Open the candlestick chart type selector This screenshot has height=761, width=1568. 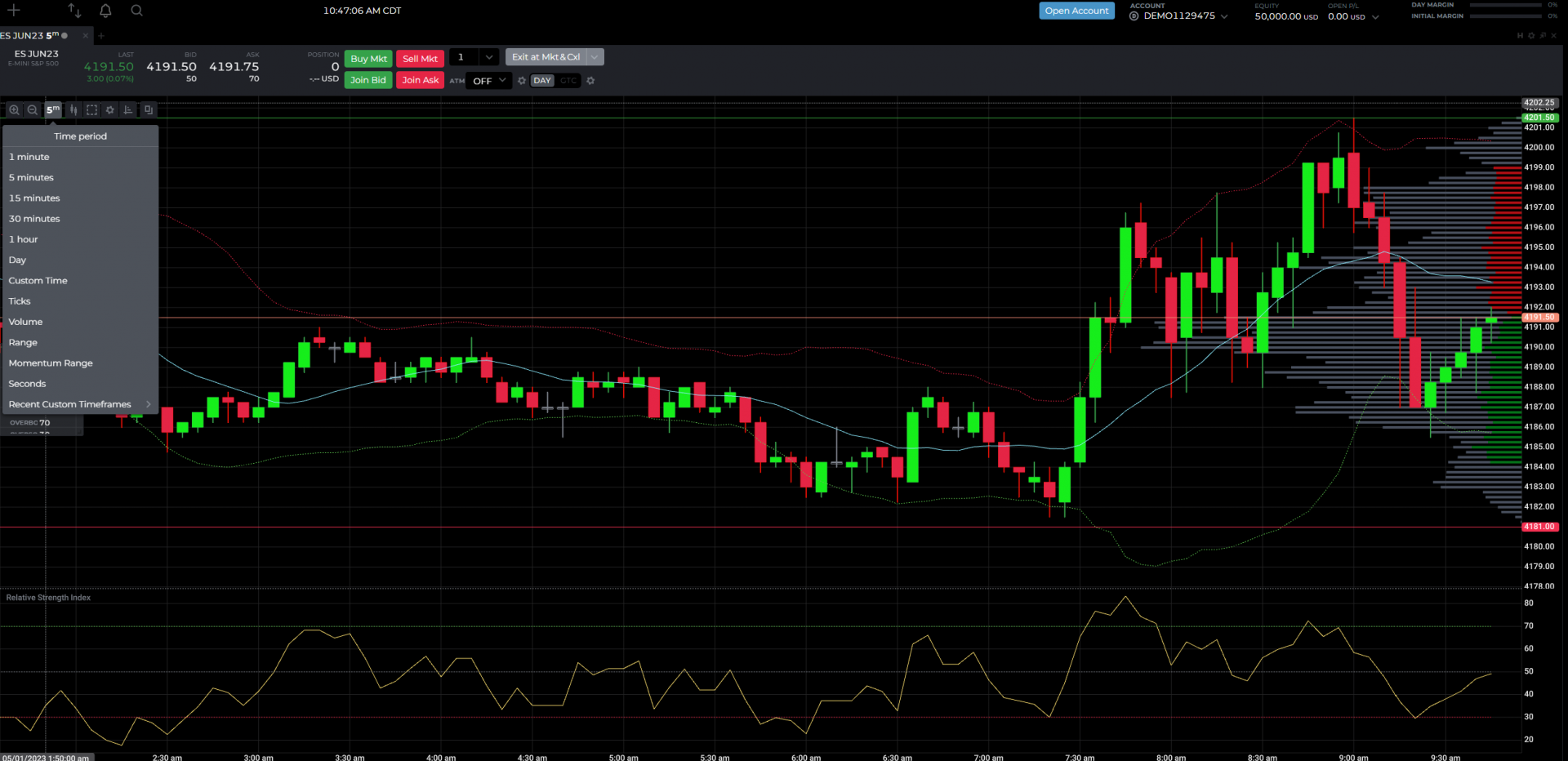pyautogui.click(x=73, y=109)
